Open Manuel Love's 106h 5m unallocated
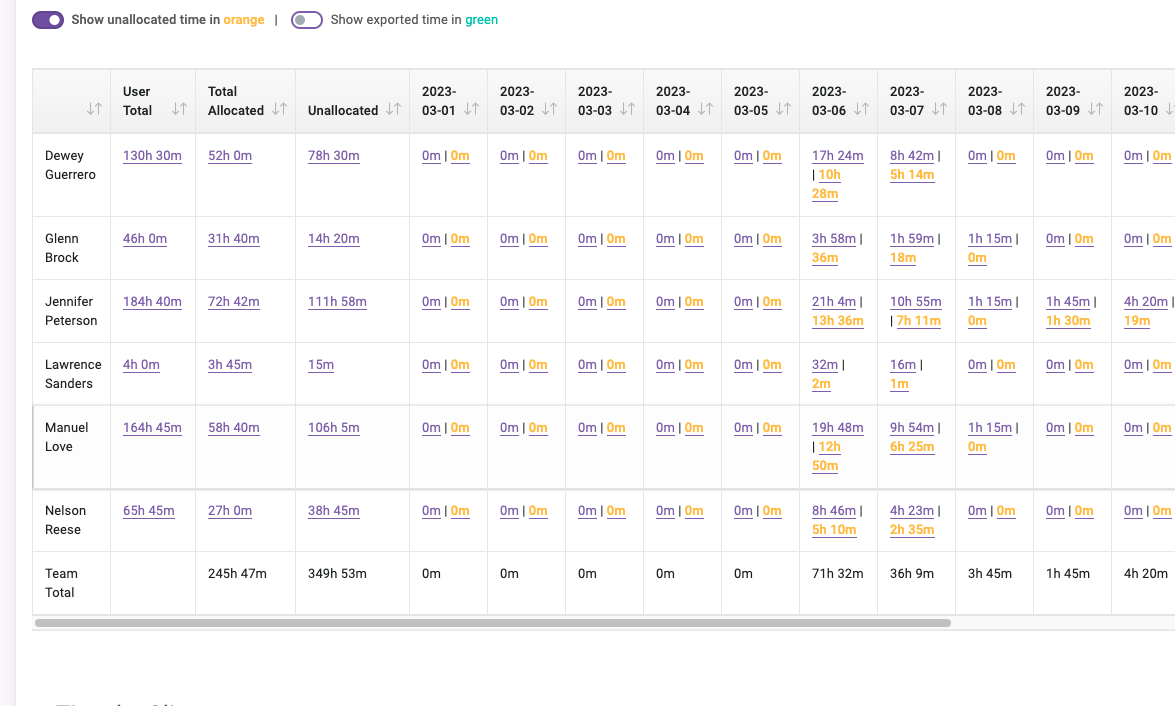 [x=333, y=428]
